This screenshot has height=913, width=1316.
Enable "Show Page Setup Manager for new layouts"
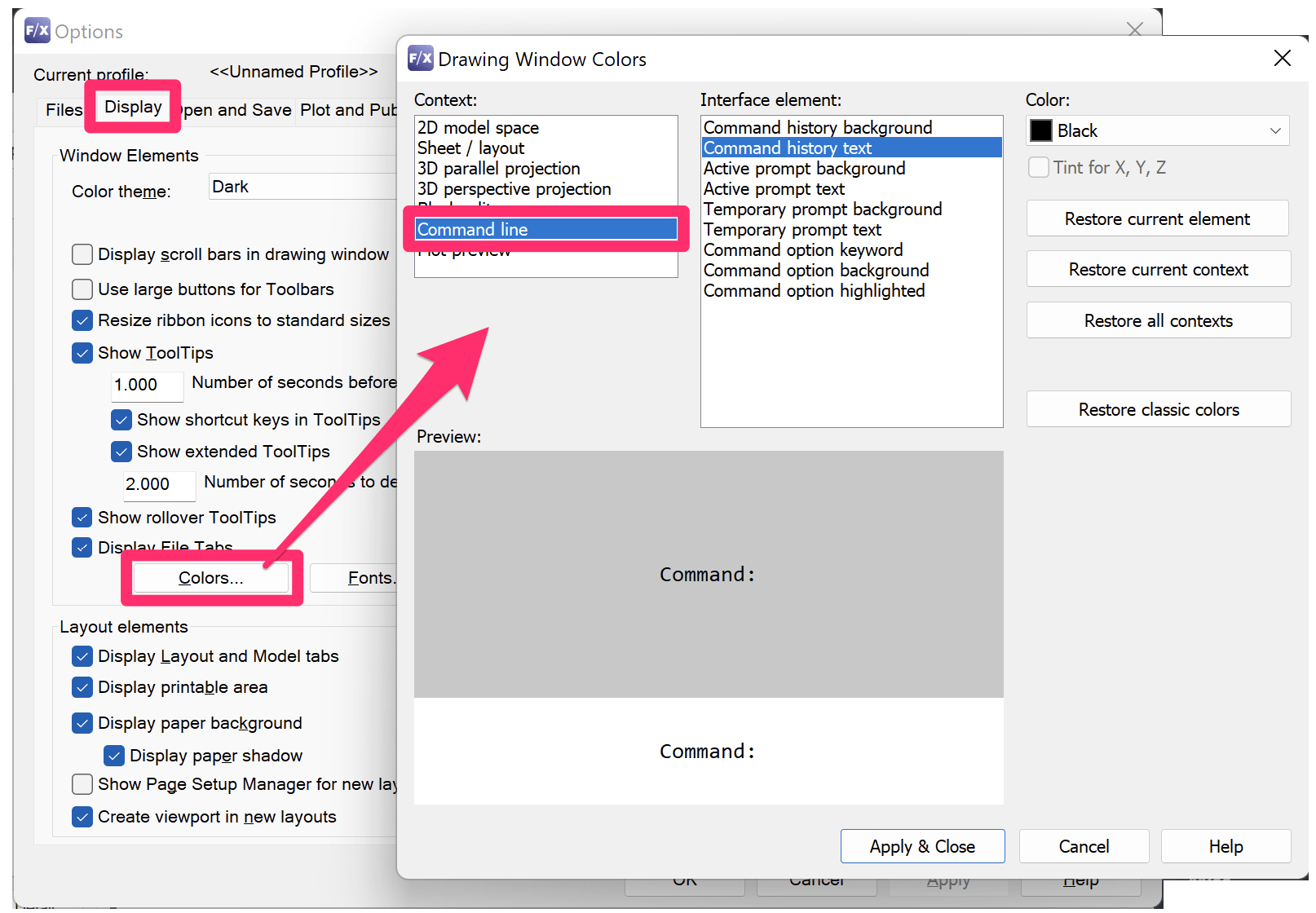pyautogui.click(x=82, y=784)
